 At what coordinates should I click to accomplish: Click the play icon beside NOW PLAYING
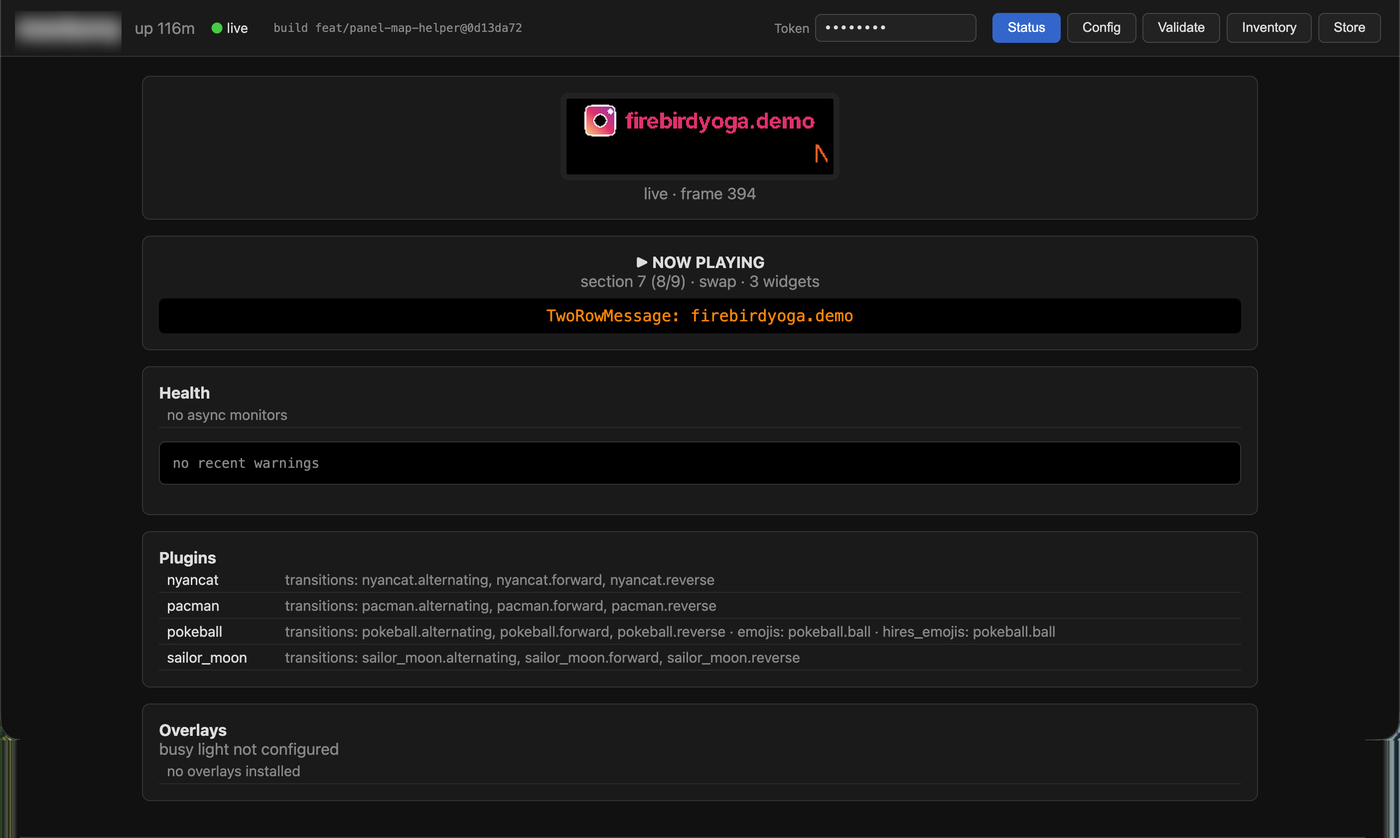[x=642, y=262]
